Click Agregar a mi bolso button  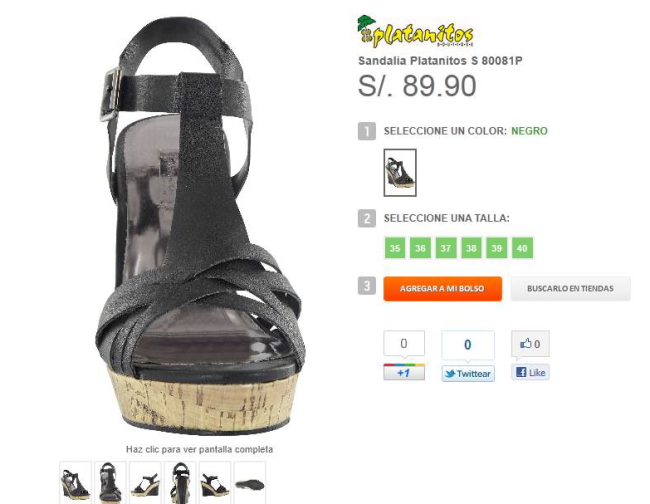443,288
